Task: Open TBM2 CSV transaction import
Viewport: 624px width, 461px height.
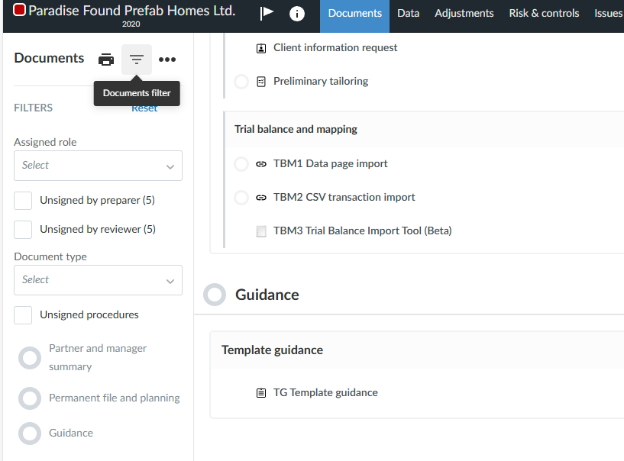Action: pos(344,197)
